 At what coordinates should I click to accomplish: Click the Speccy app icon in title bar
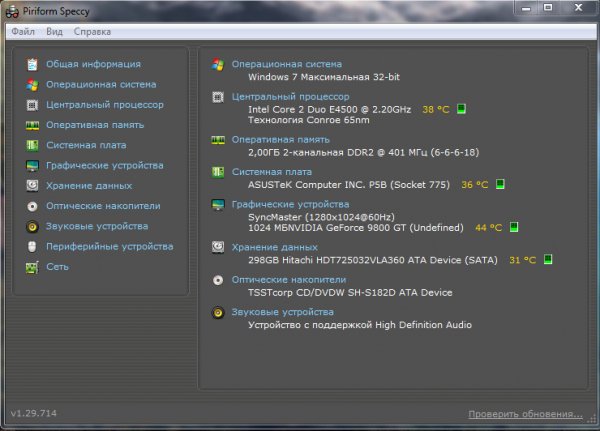point(12,11)
